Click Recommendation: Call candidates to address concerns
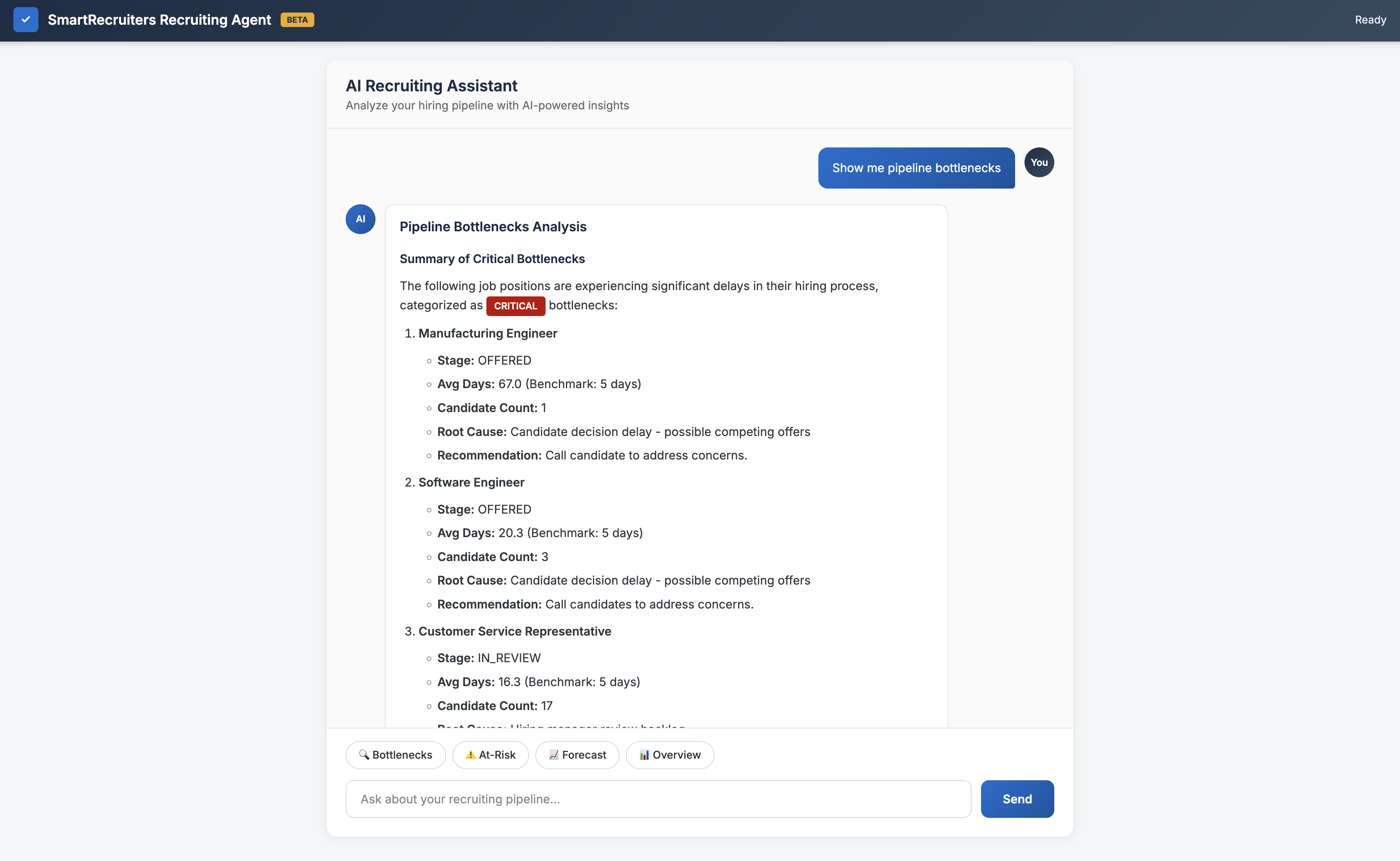Screen dimensions: 1400x861 (595, 604)
